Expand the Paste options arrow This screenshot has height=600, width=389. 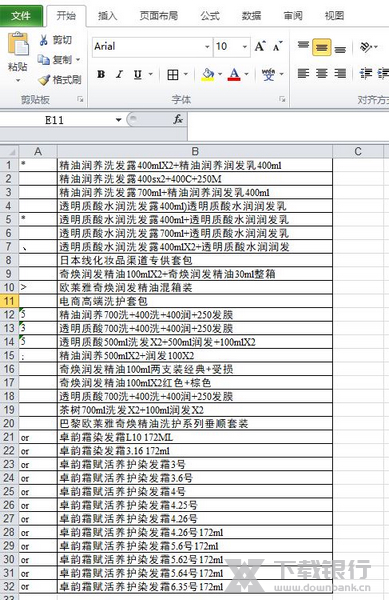click(18, 81)
